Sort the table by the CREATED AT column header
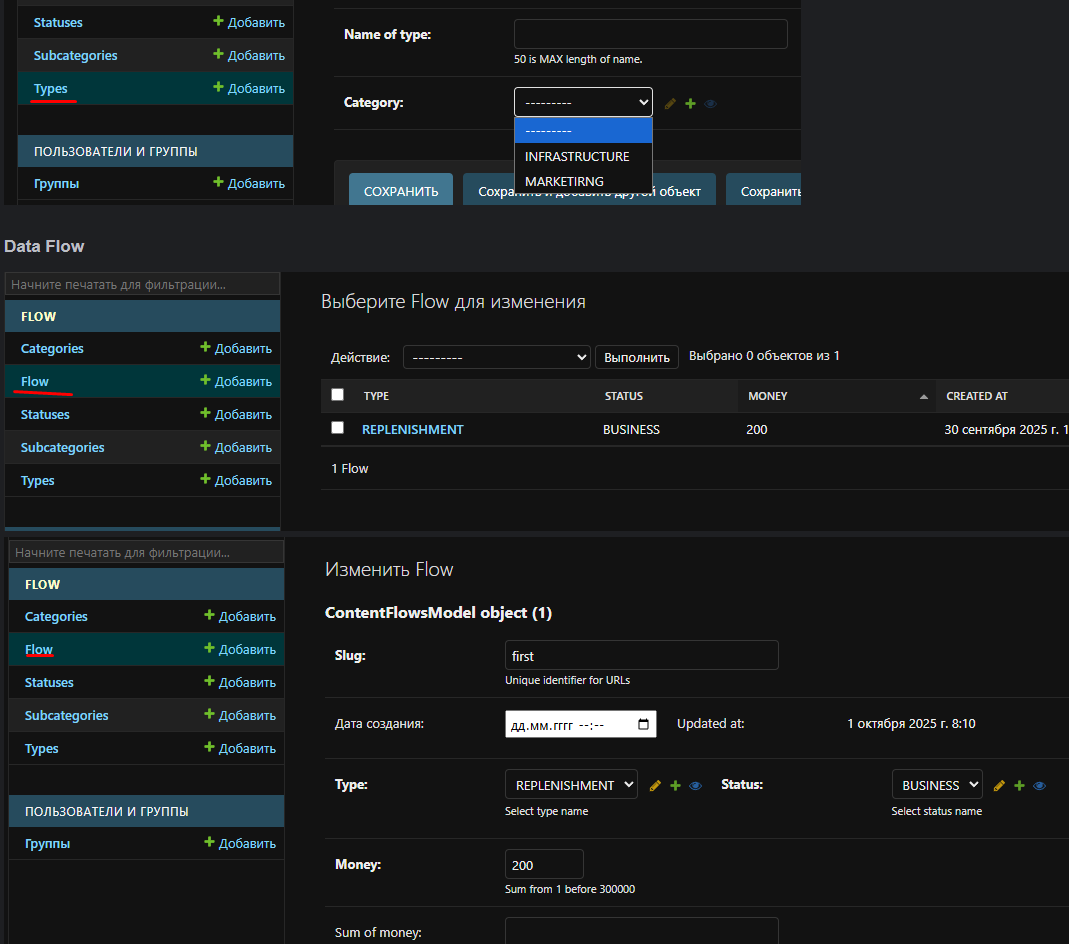 (x=976, y=396)
